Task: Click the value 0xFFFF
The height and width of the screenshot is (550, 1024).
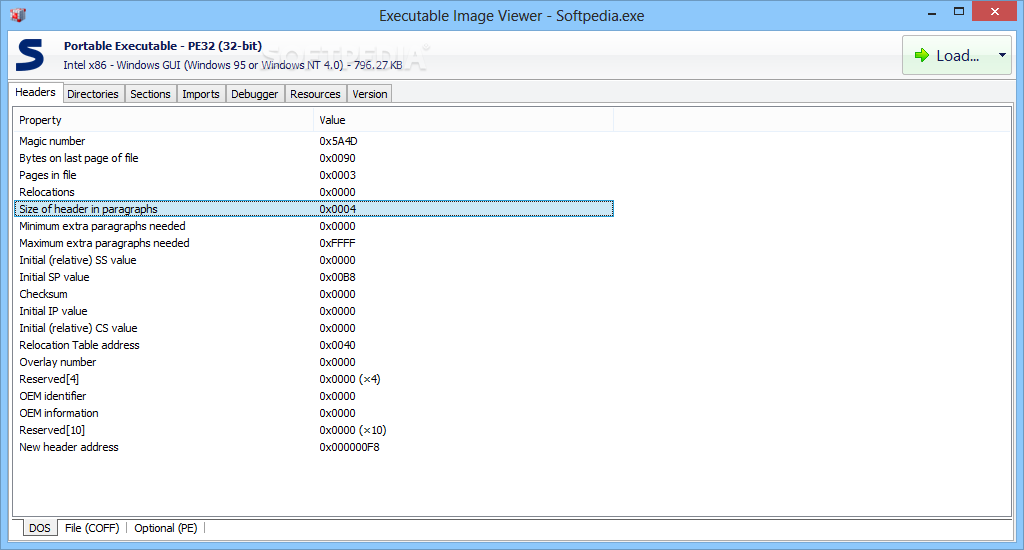Action: tap(338, 243)
